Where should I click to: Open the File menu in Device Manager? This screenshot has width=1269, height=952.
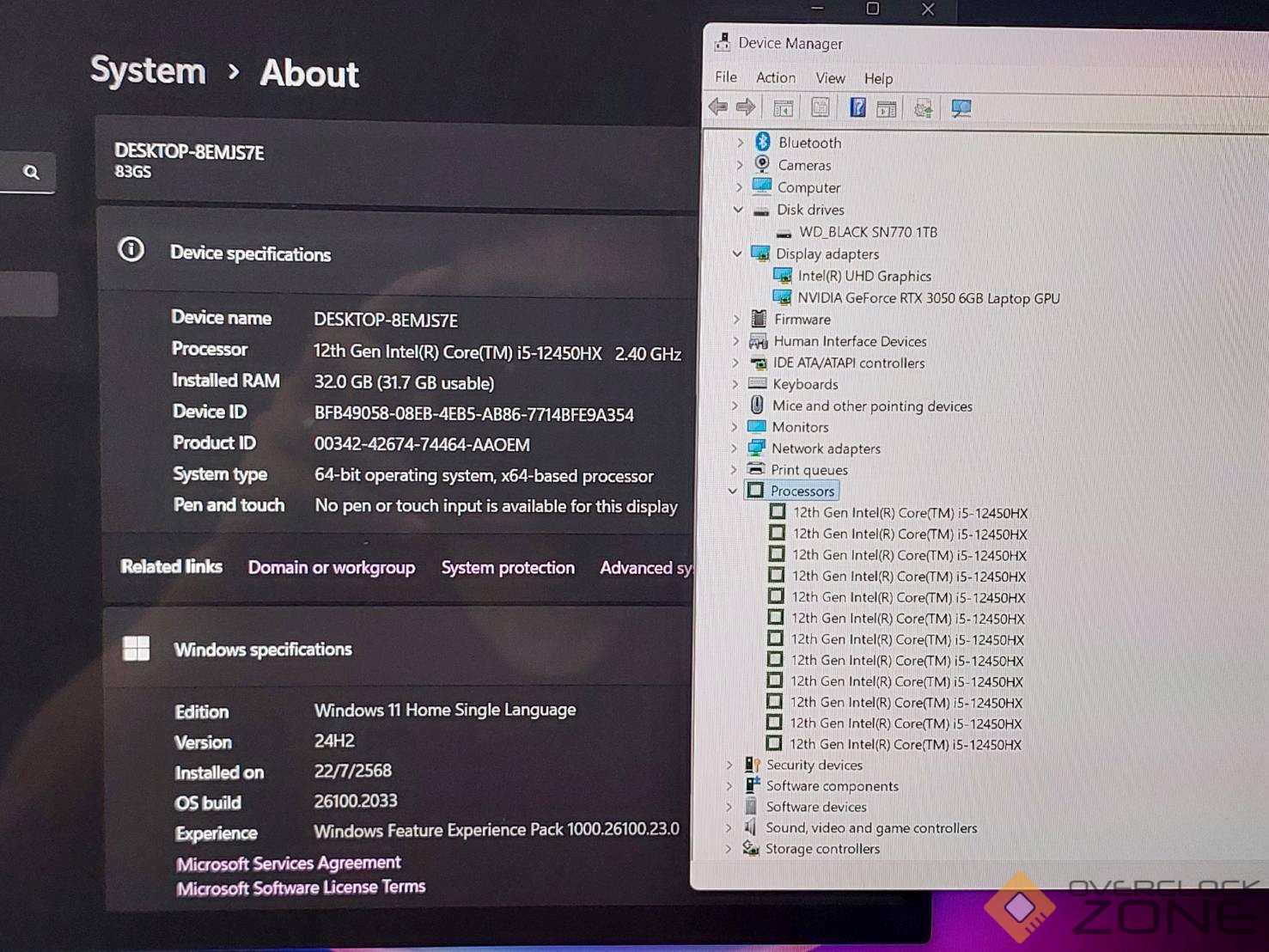(726, 77)
